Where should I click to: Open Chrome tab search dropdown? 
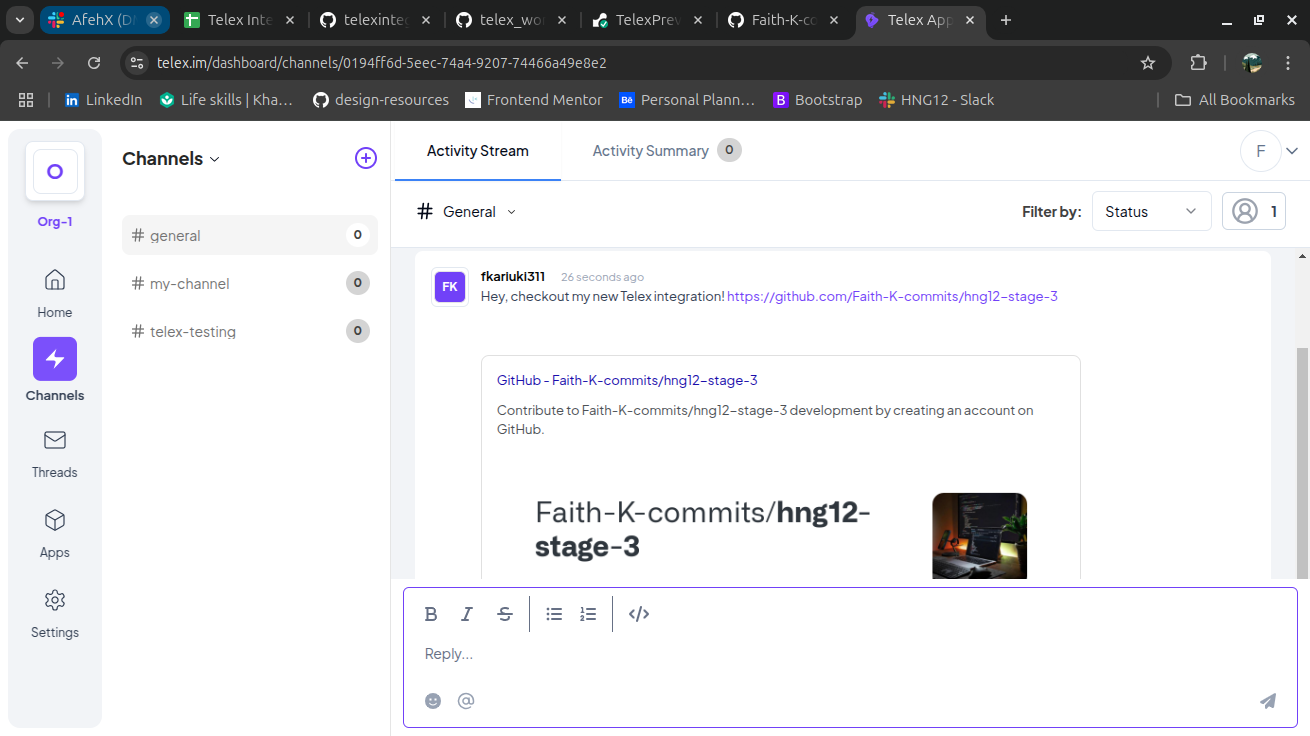20,20
